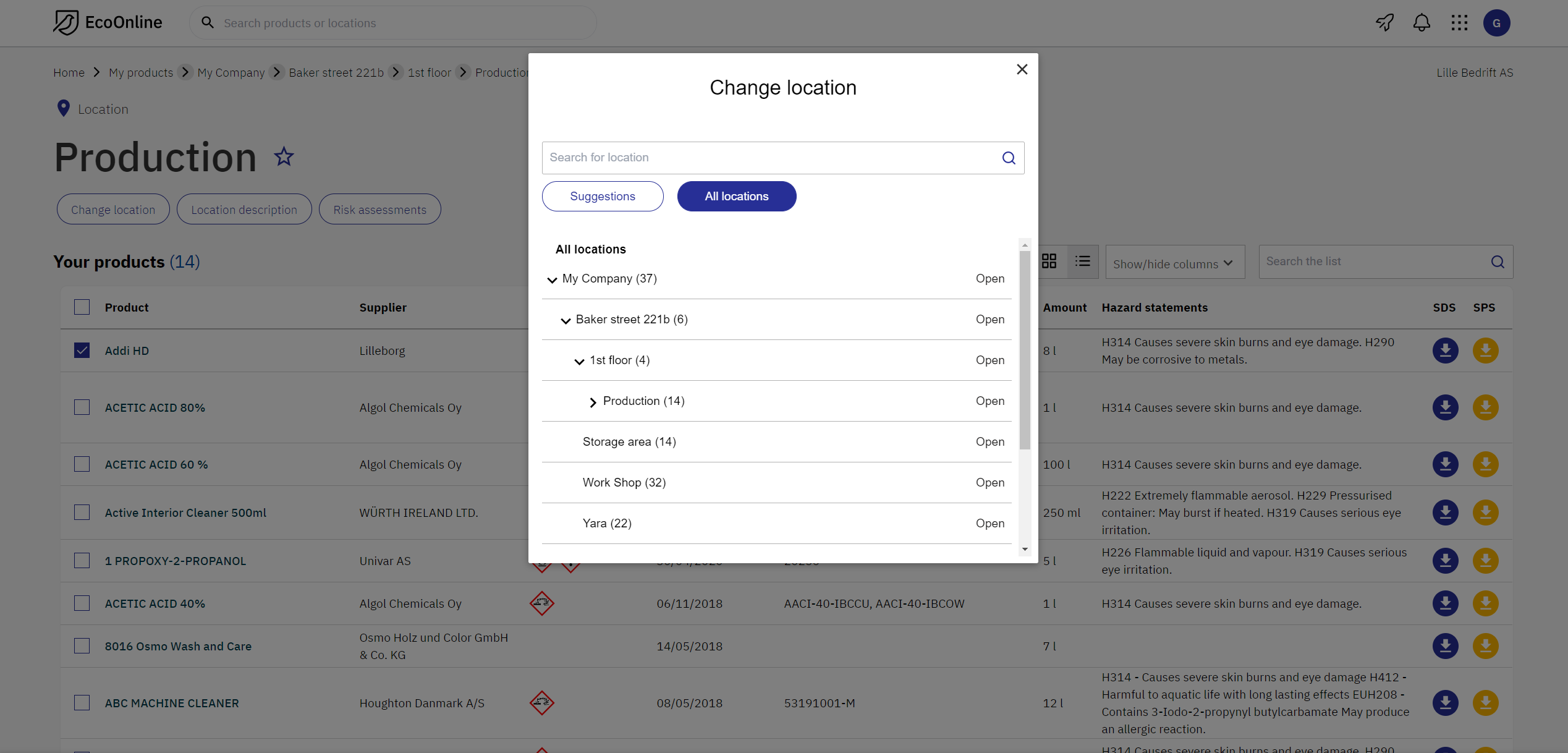Image resolution: width=1568 pixels, height=753 pixels.
Task: Open the Yara (22) location
Action: pyautogui.click(x=990, y=524)
